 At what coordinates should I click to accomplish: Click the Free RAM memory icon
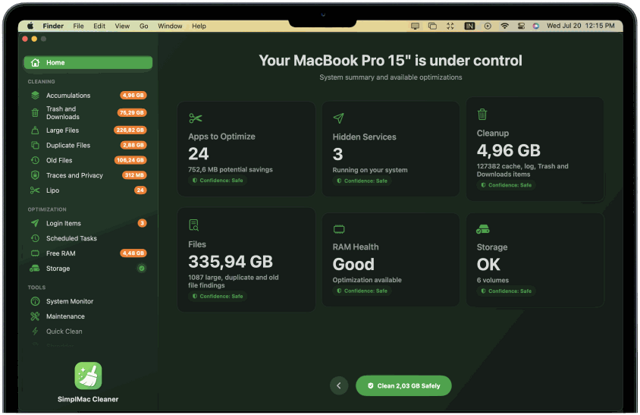click(35, 253)
